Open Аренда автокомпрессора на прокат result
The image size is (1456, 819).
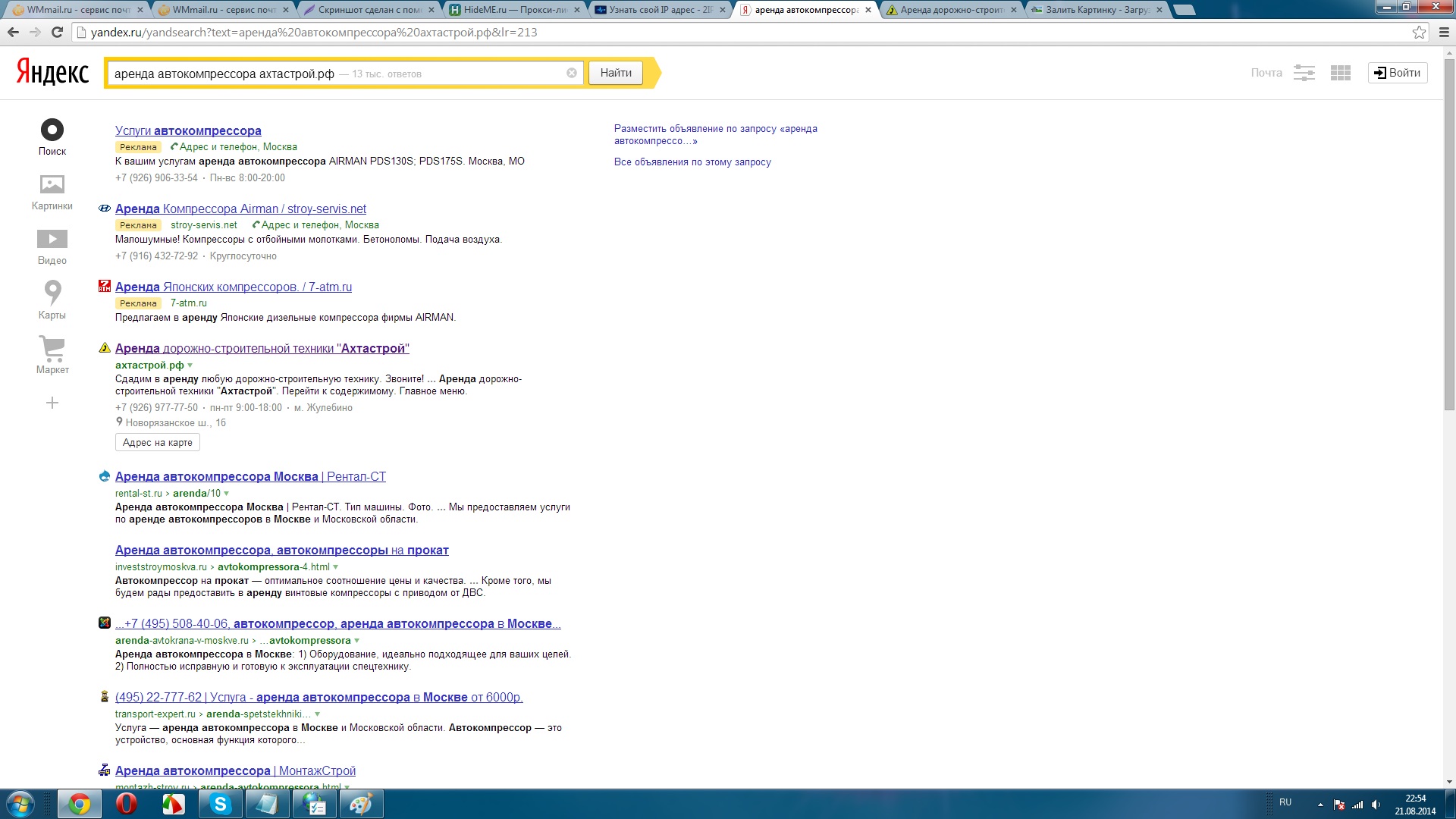click(x=282, y=550)
